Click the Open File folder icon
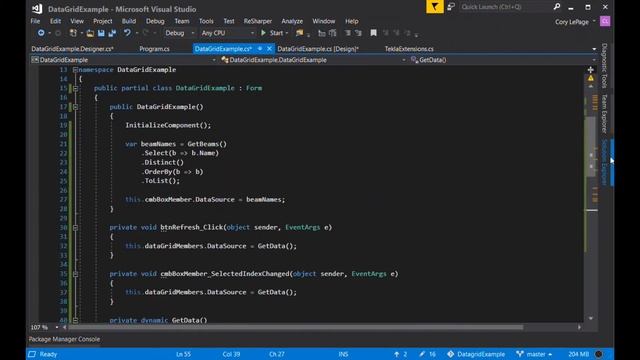Screen dimensions: 640x360 click(x=90, y=33)
